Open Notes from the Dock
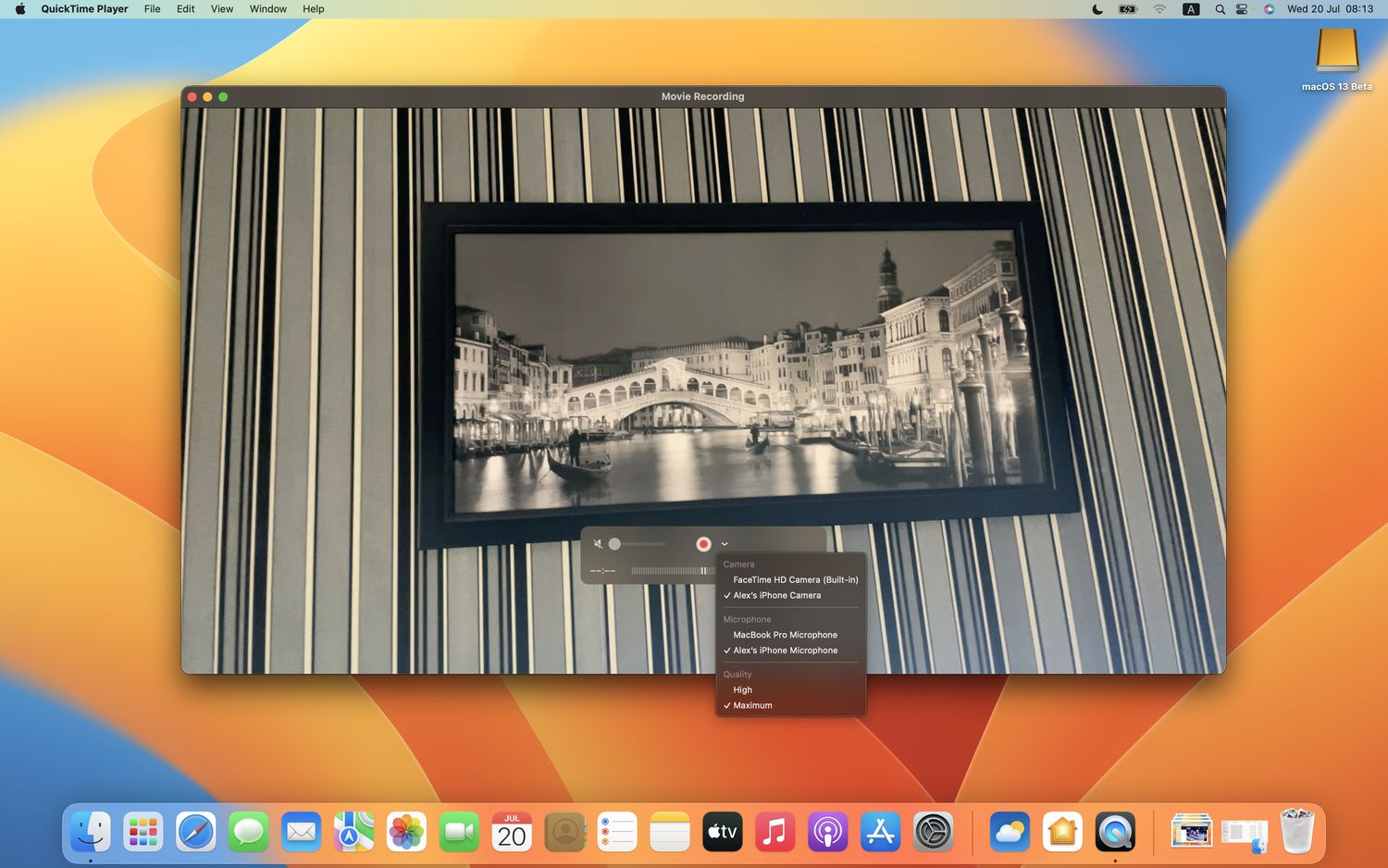This screenshot has height=868, width=1388. 670,832
